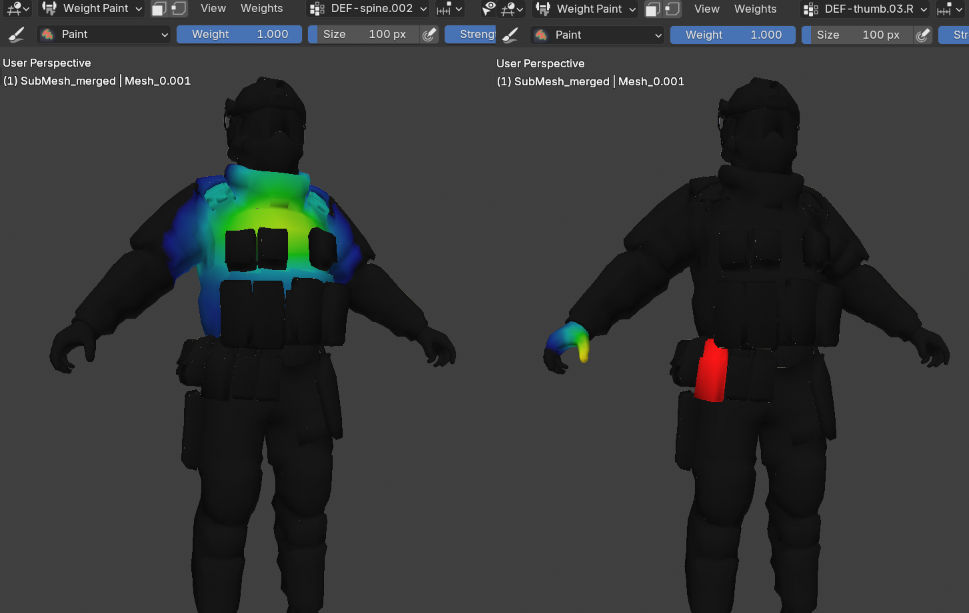Open Weights menu in right viewport

point(755,9)
